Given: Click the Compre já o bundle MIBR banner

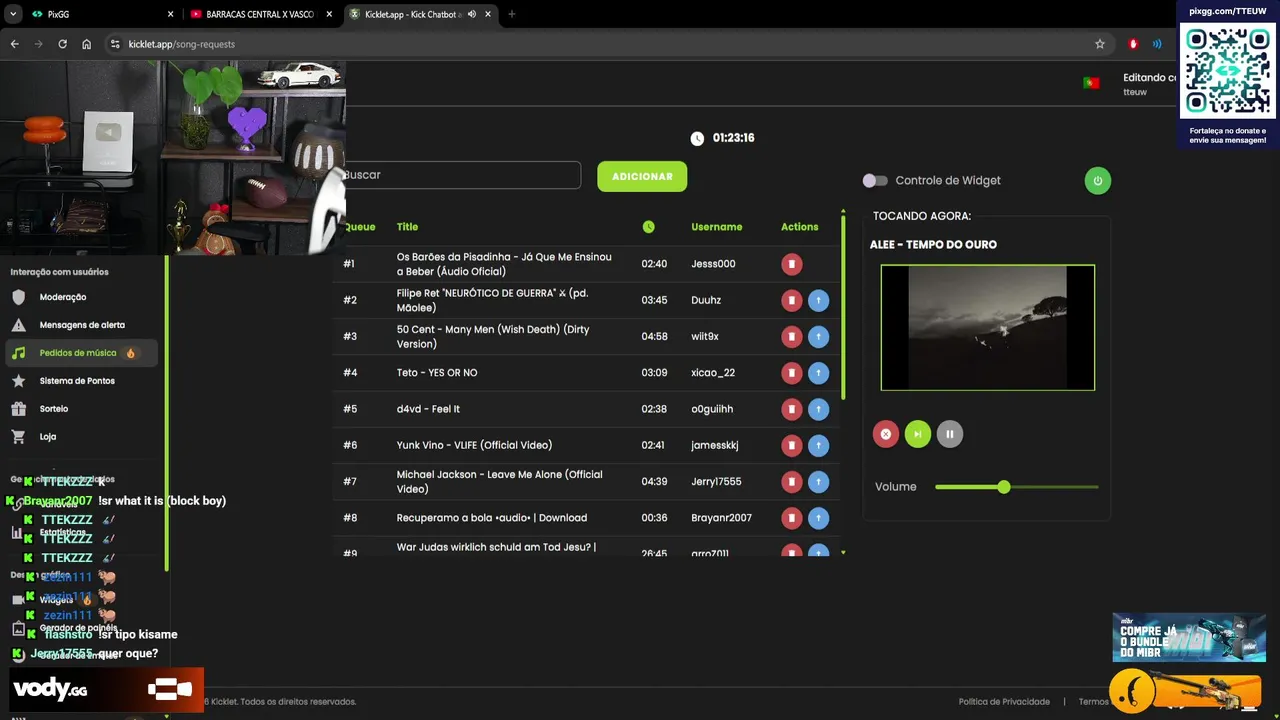Looking at the screenshot, I should click(x=1189, y=637).
